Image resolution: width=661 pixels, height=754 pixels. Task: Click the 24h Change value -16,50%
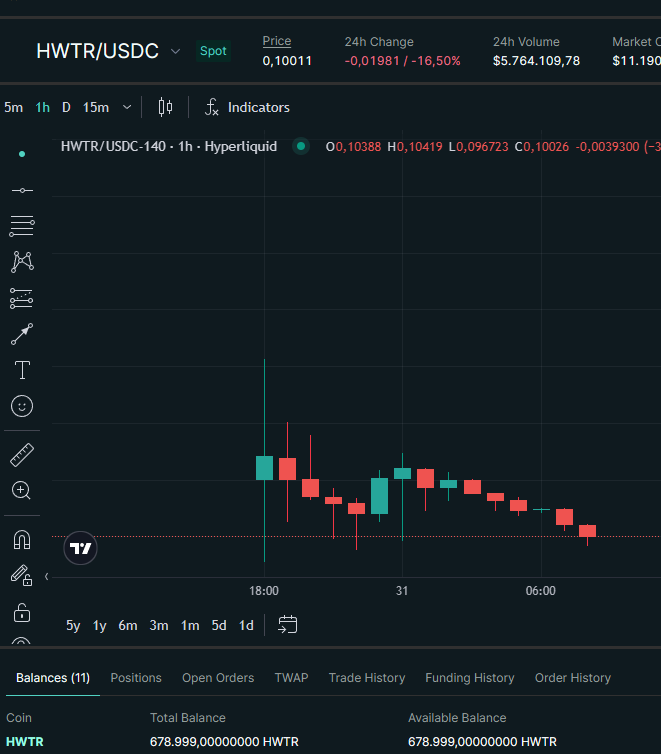click(x=436, y=61)
